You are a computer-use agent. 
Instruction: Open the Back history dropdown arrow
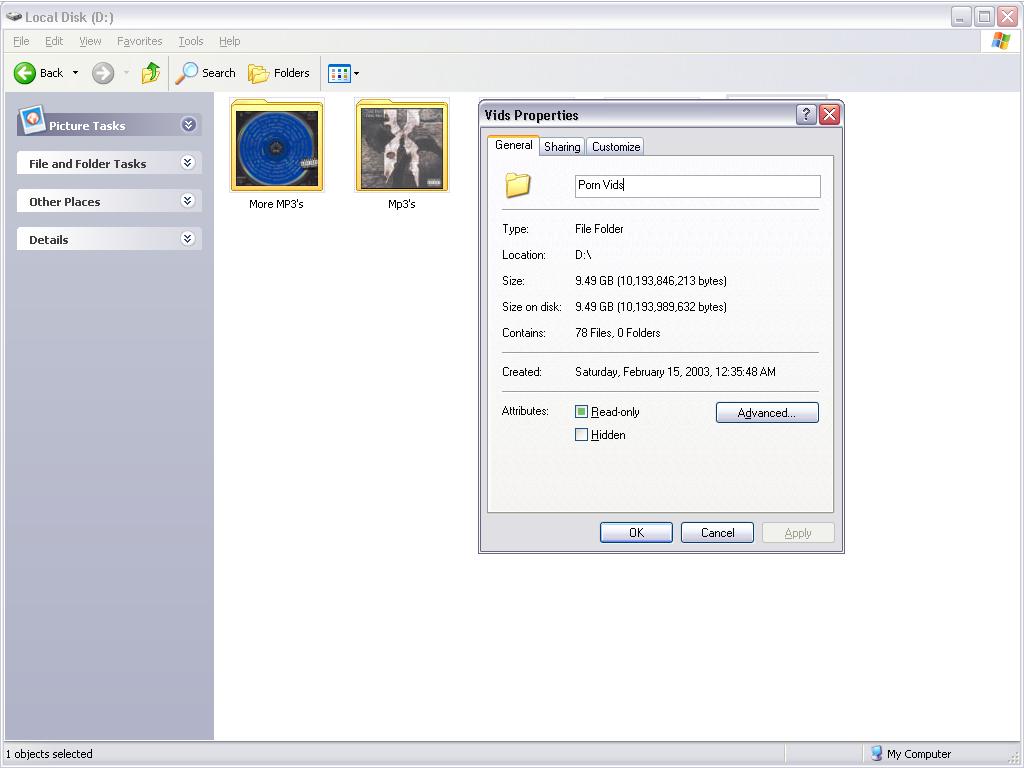(75, 73)
